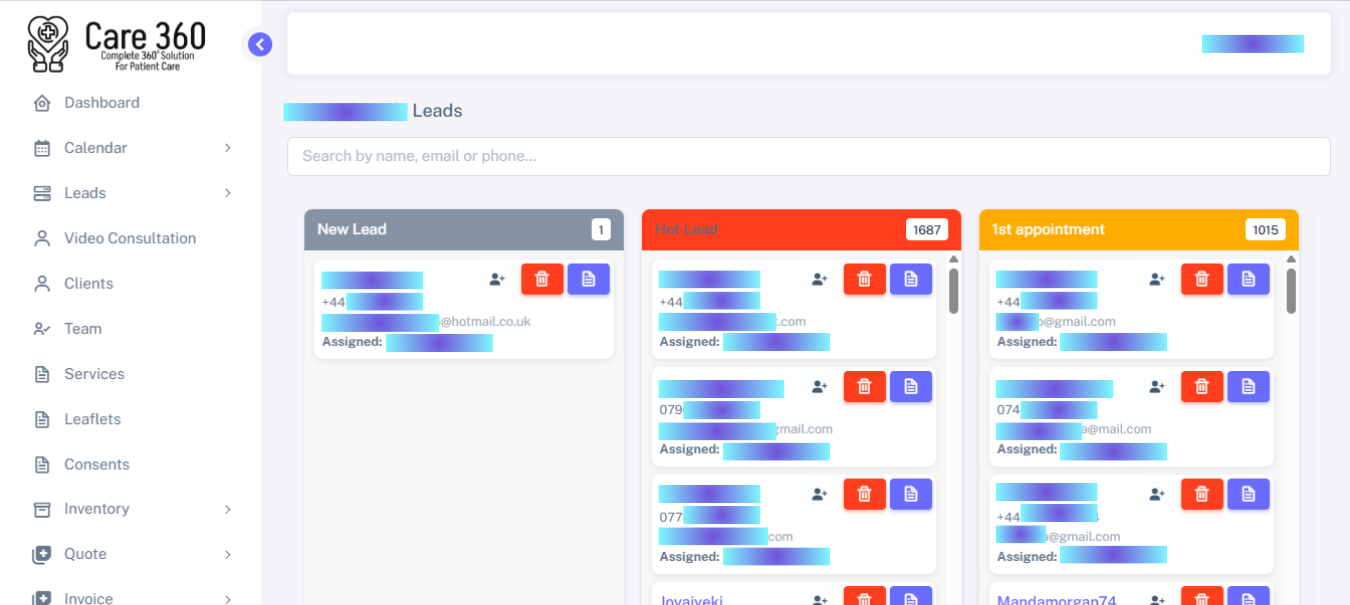1350x605 pixels.
Task: Assign user to second 1st appointment card
Action: pos(1157,386)
